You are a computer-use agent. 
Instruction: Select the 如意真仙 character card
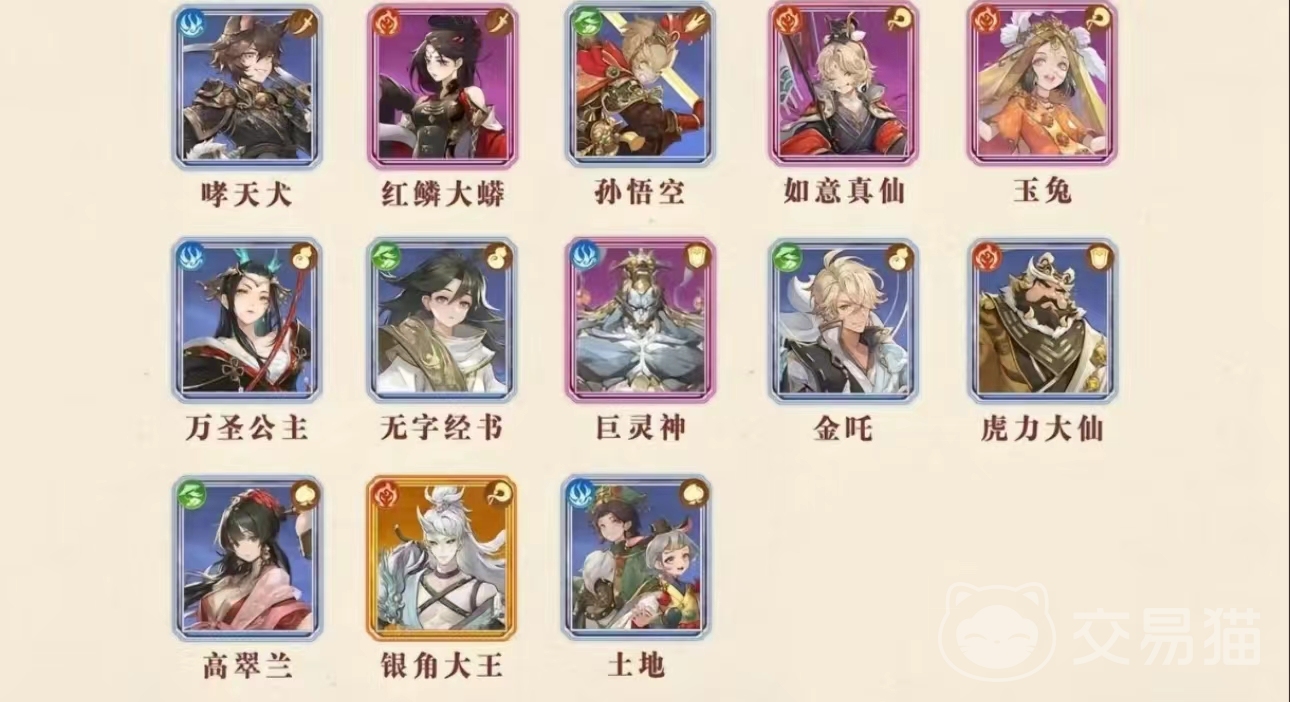843,85
